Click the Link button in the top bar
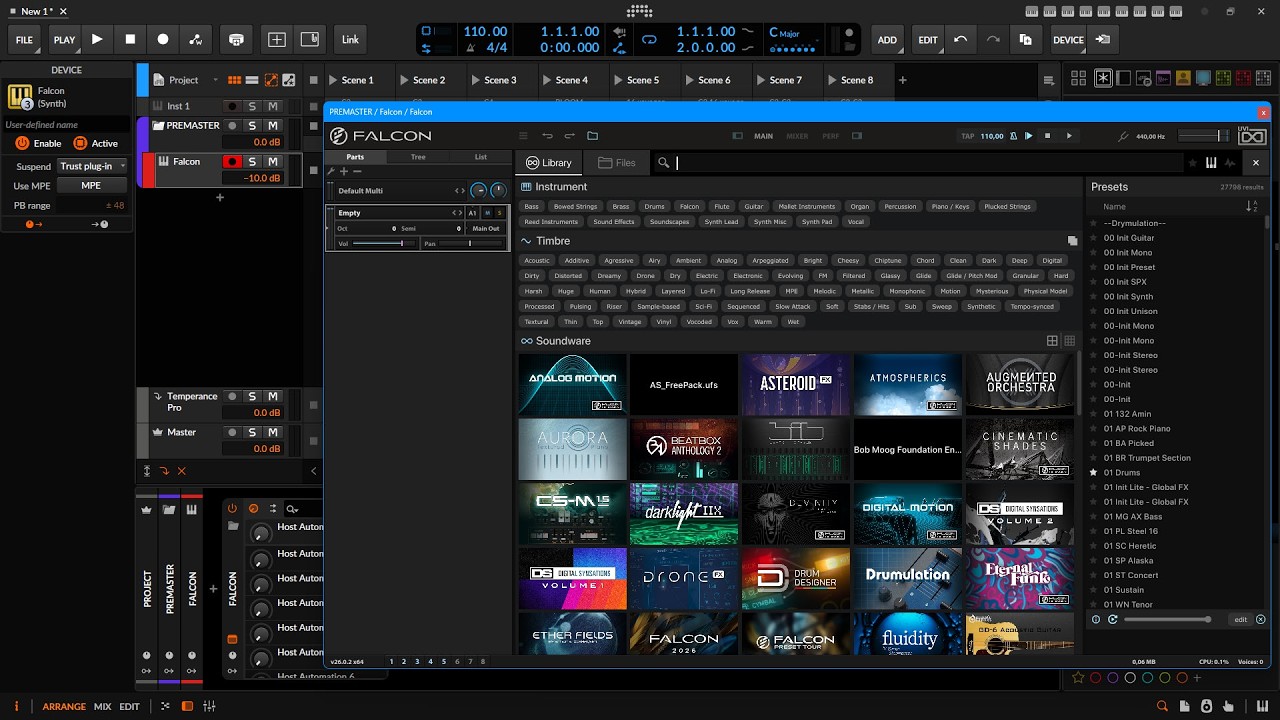Viewport: 1280px width, 720px height. [350, 39]
